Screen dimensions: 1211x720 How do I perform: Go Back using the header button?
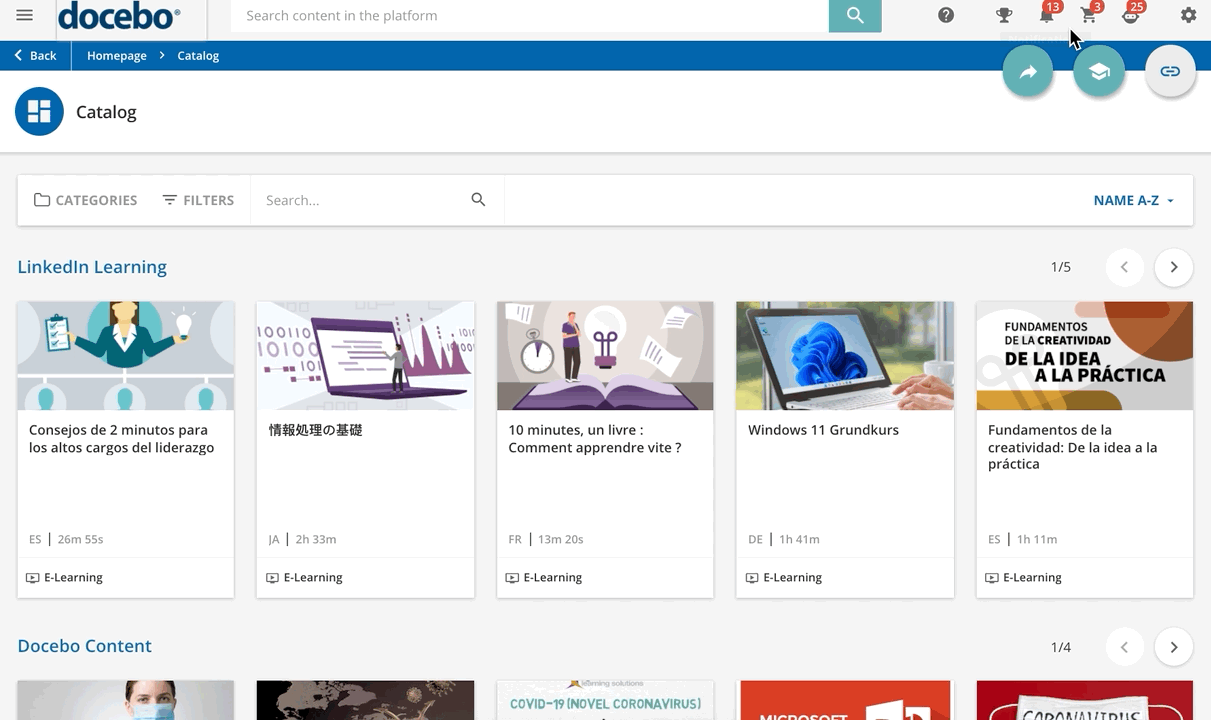35,56
